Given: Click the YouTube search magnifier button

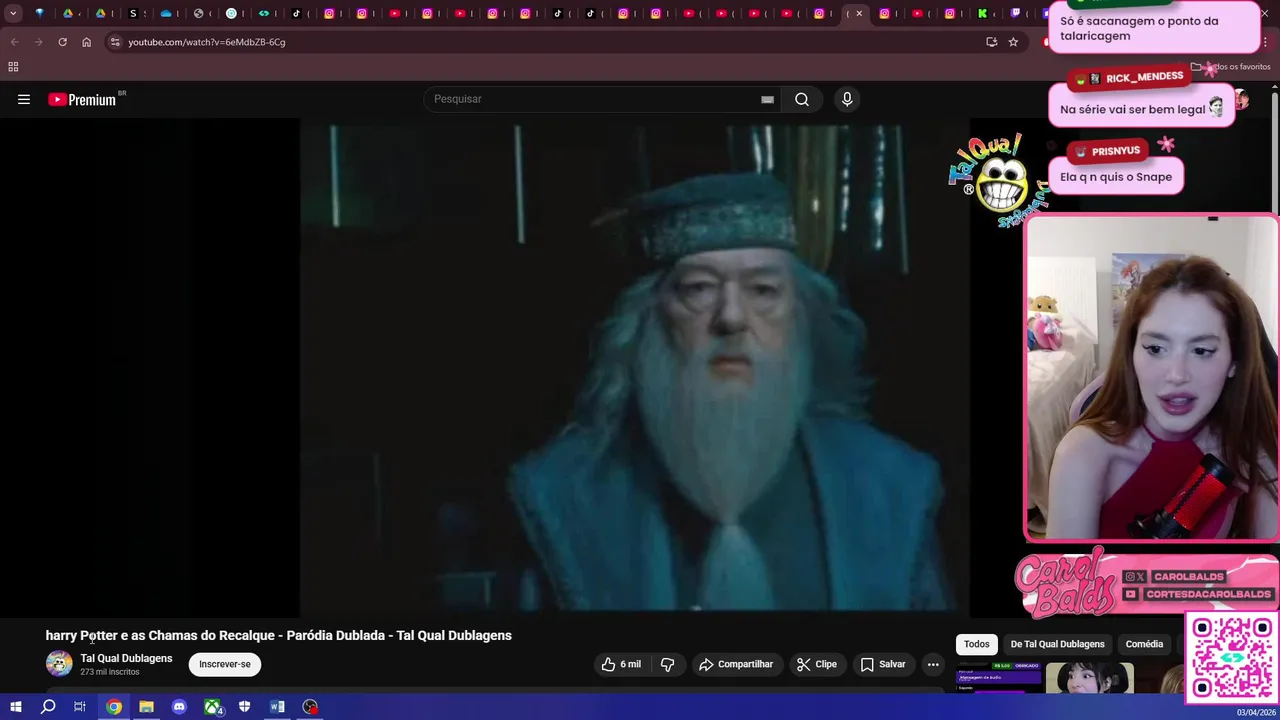Looking at the screenshot, I should point(802,99).
